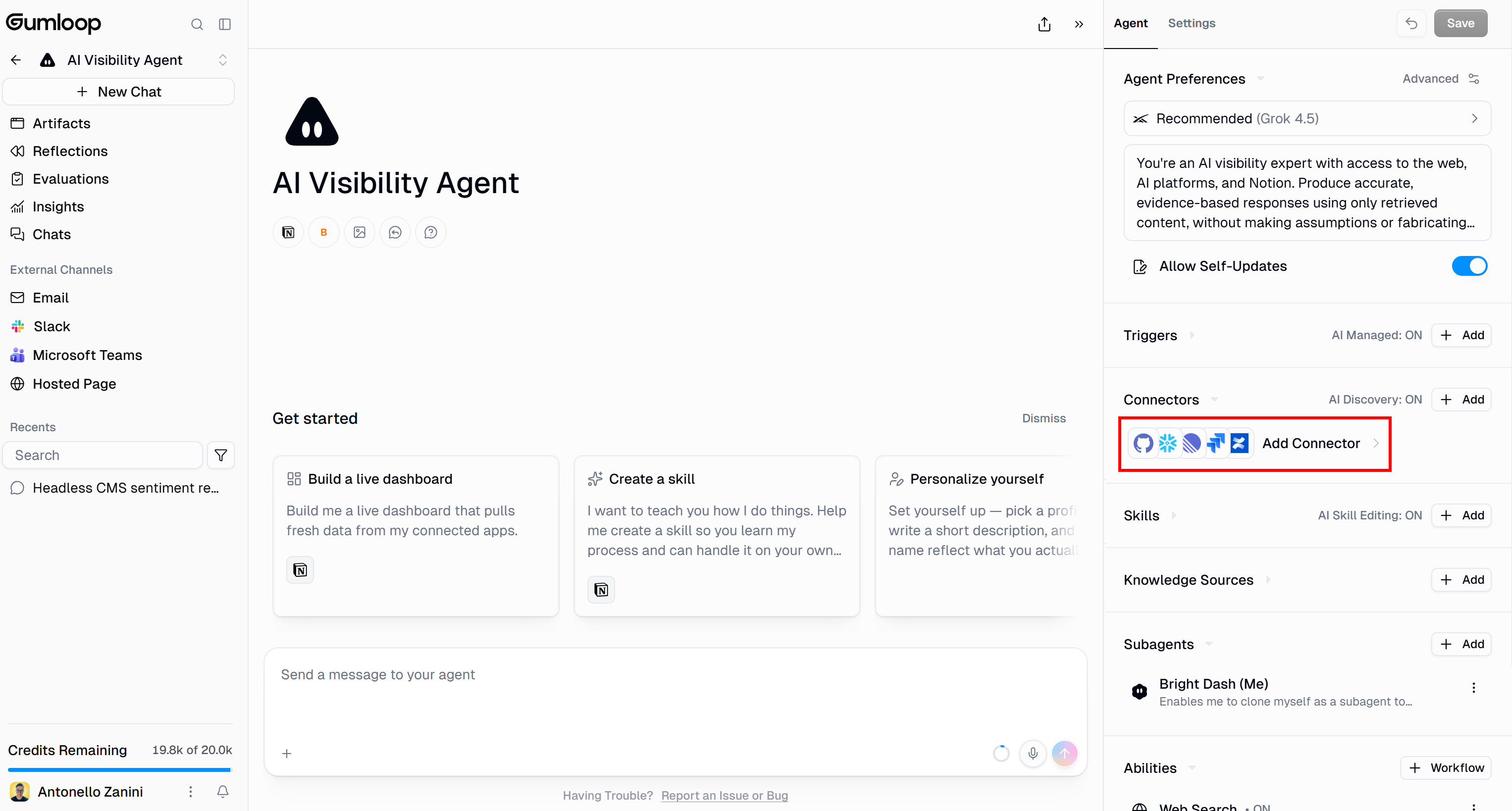Screen dimensions: 1512x811
Task: Open options for Bright Dash (Me) subagent
Action: click(x=1473, y=688)
